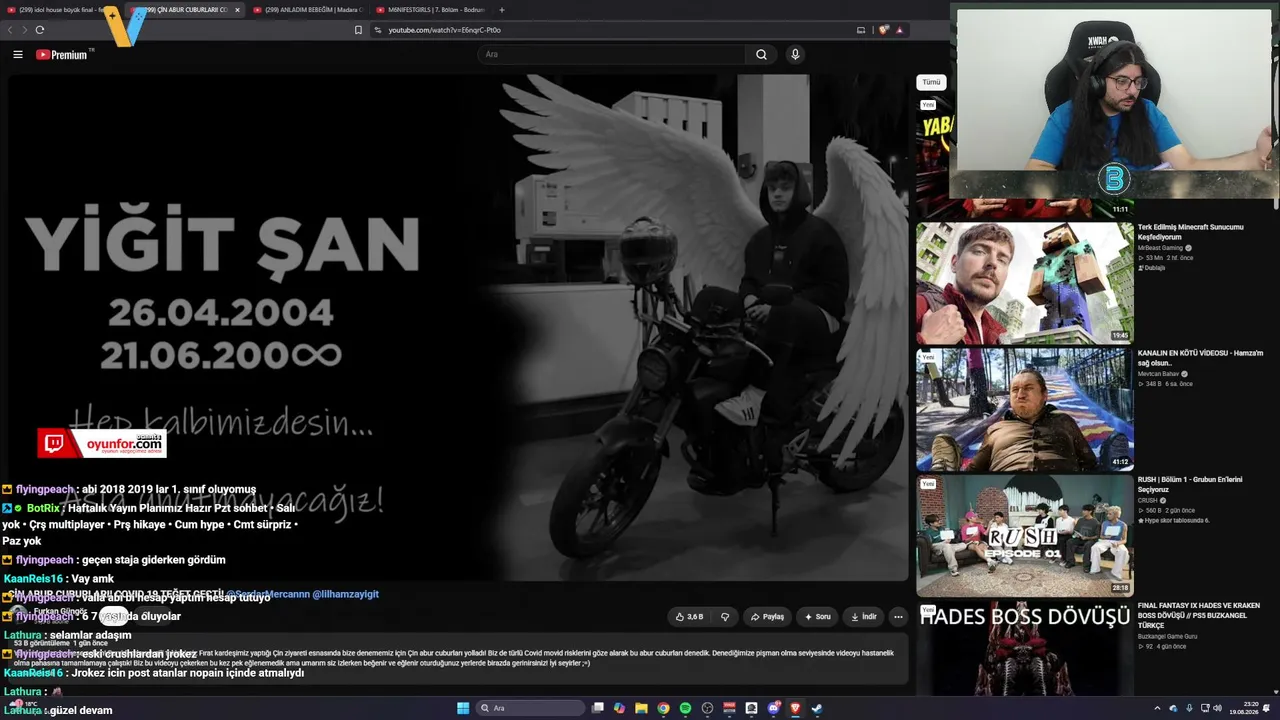Open Discord from the taskbar

click(773, 708)
